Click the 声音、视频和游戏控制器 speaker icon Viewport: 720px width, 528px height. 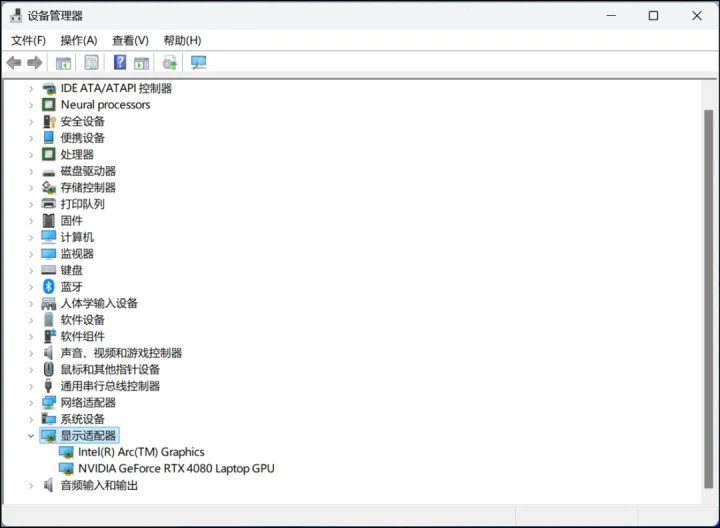[49, 353]
